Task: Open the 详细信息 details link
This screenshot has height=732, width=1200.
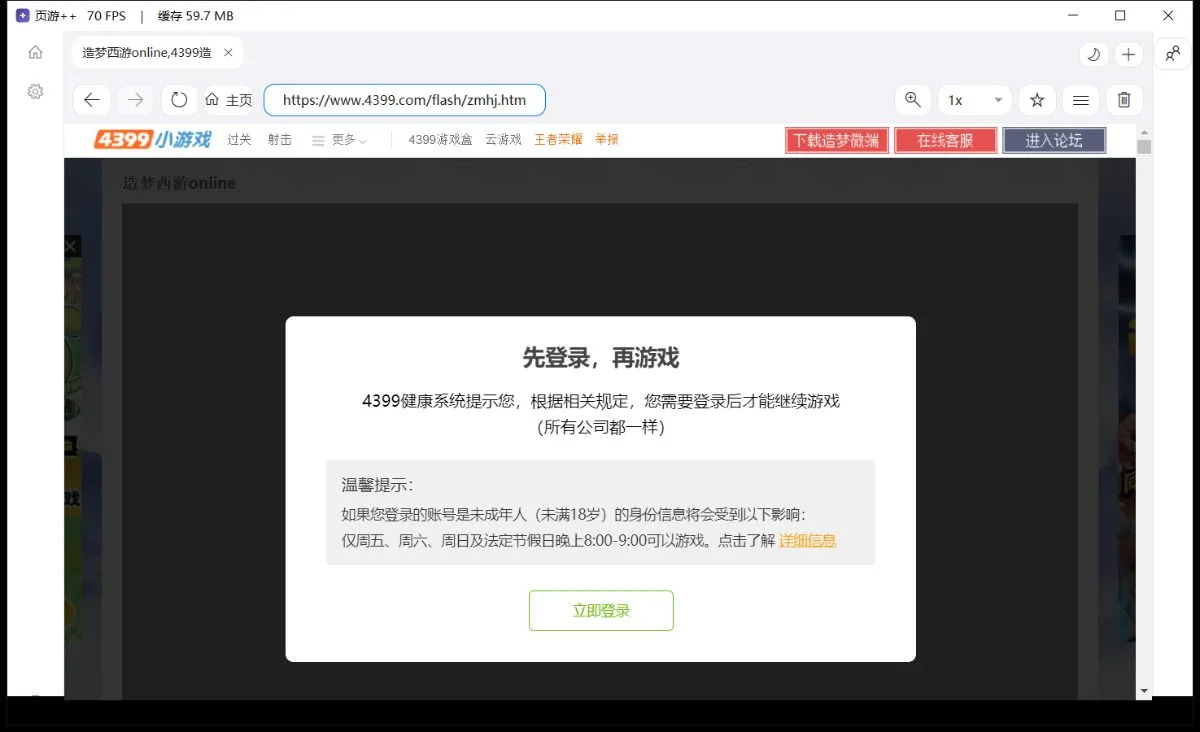Action: pos(807,541)
